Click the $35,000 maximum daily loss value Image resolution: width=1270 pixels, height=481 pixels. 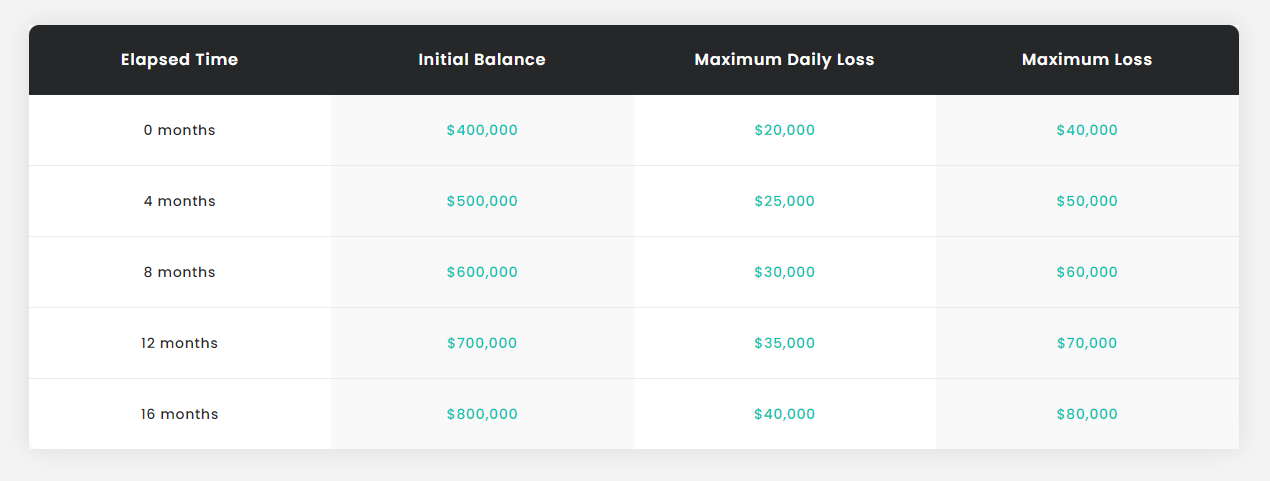pos(785,343)
